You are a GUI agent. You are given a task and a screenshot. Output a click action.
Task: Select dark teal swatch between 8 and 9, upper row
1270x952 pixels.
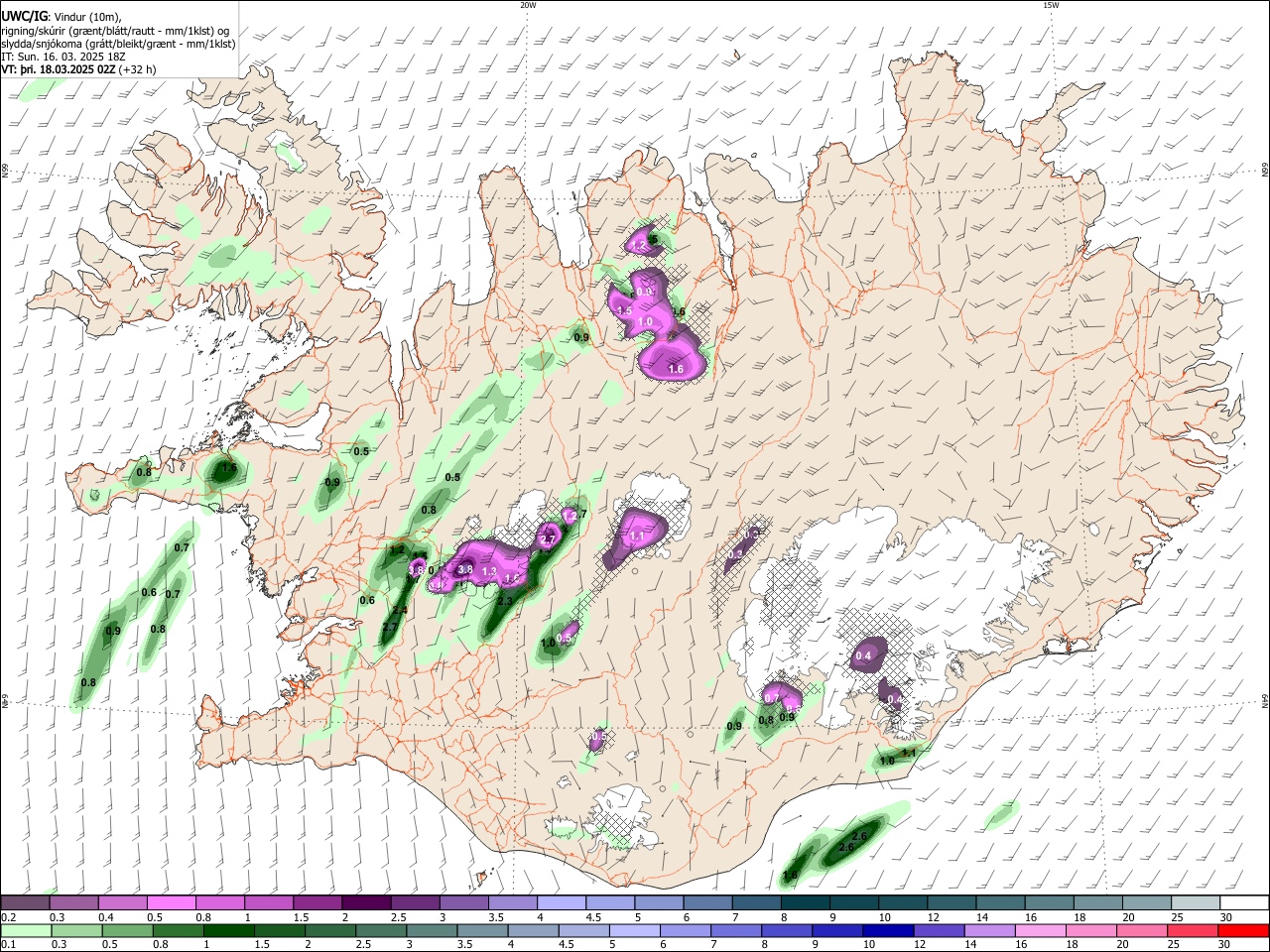(805, 903)
